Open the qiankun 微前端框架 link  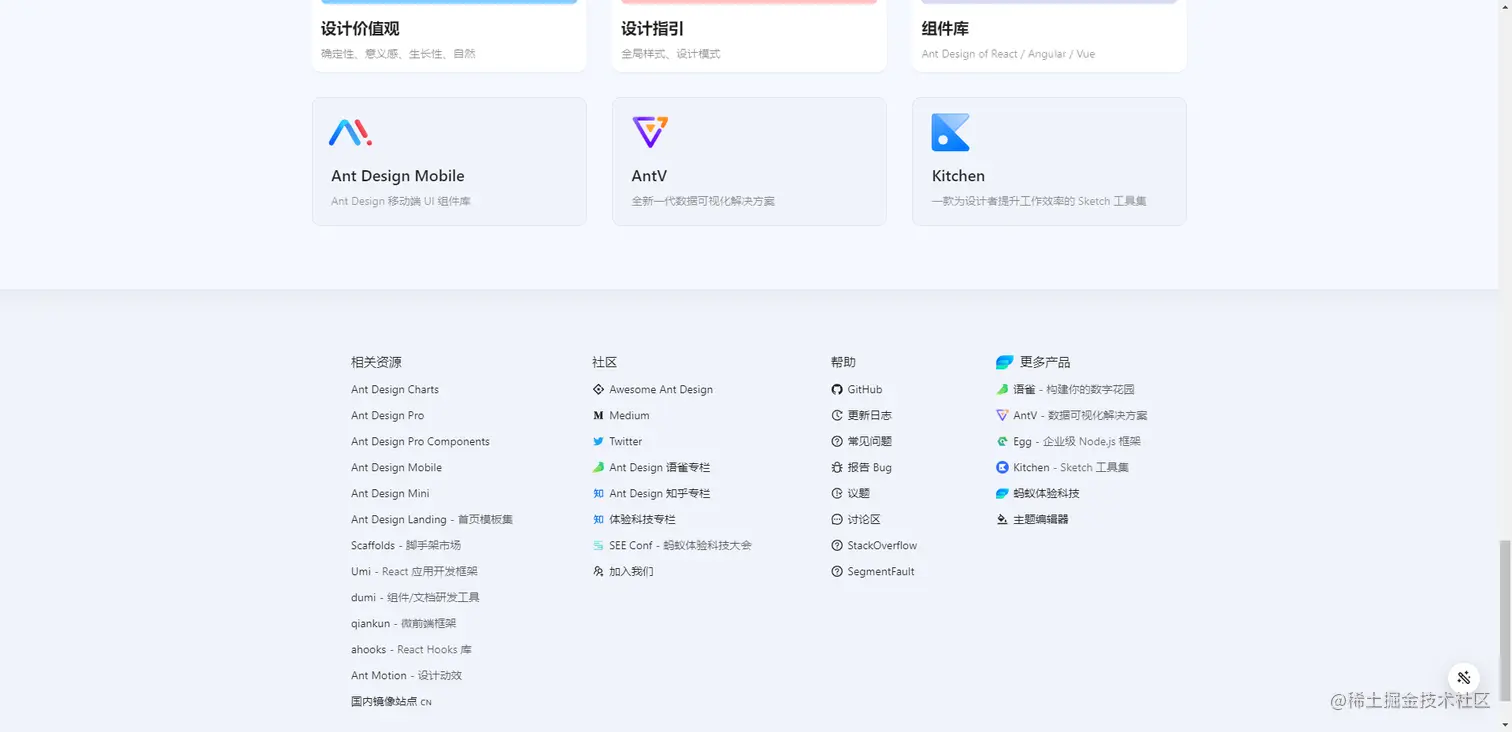tap(403, 623)
